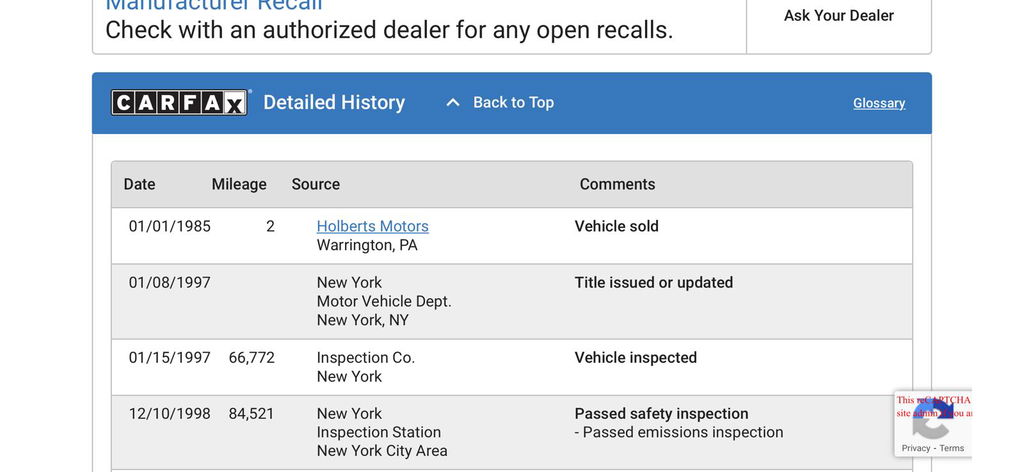Click the CARFAX logo in the header

[179, 102]
